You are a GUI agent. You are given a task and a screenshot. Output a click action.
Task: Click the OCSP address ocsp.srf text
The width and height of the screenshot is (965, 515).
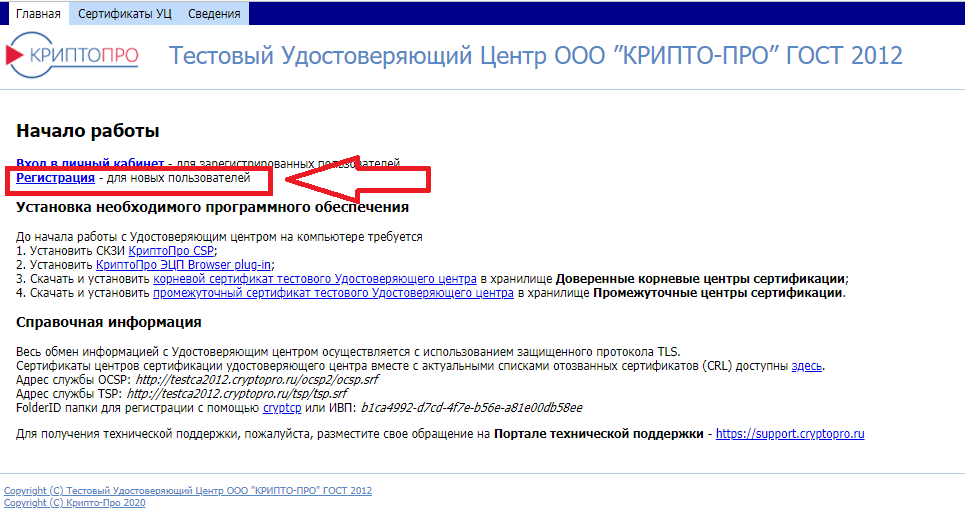pyautogui.click(x=257, y=380)
